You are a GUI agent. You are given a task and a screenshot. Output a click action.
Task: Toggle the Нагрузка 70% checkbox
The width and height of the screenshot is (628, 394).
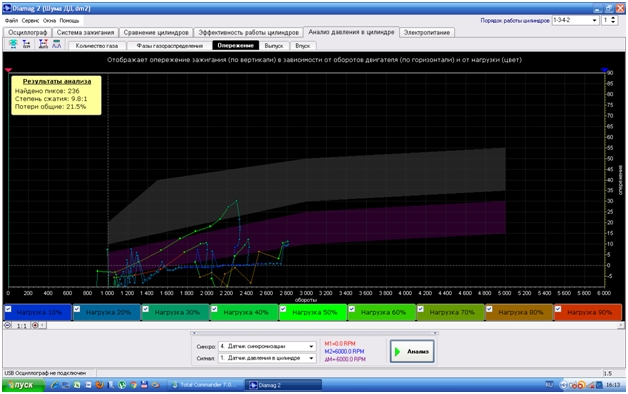[x=421, y=309]
